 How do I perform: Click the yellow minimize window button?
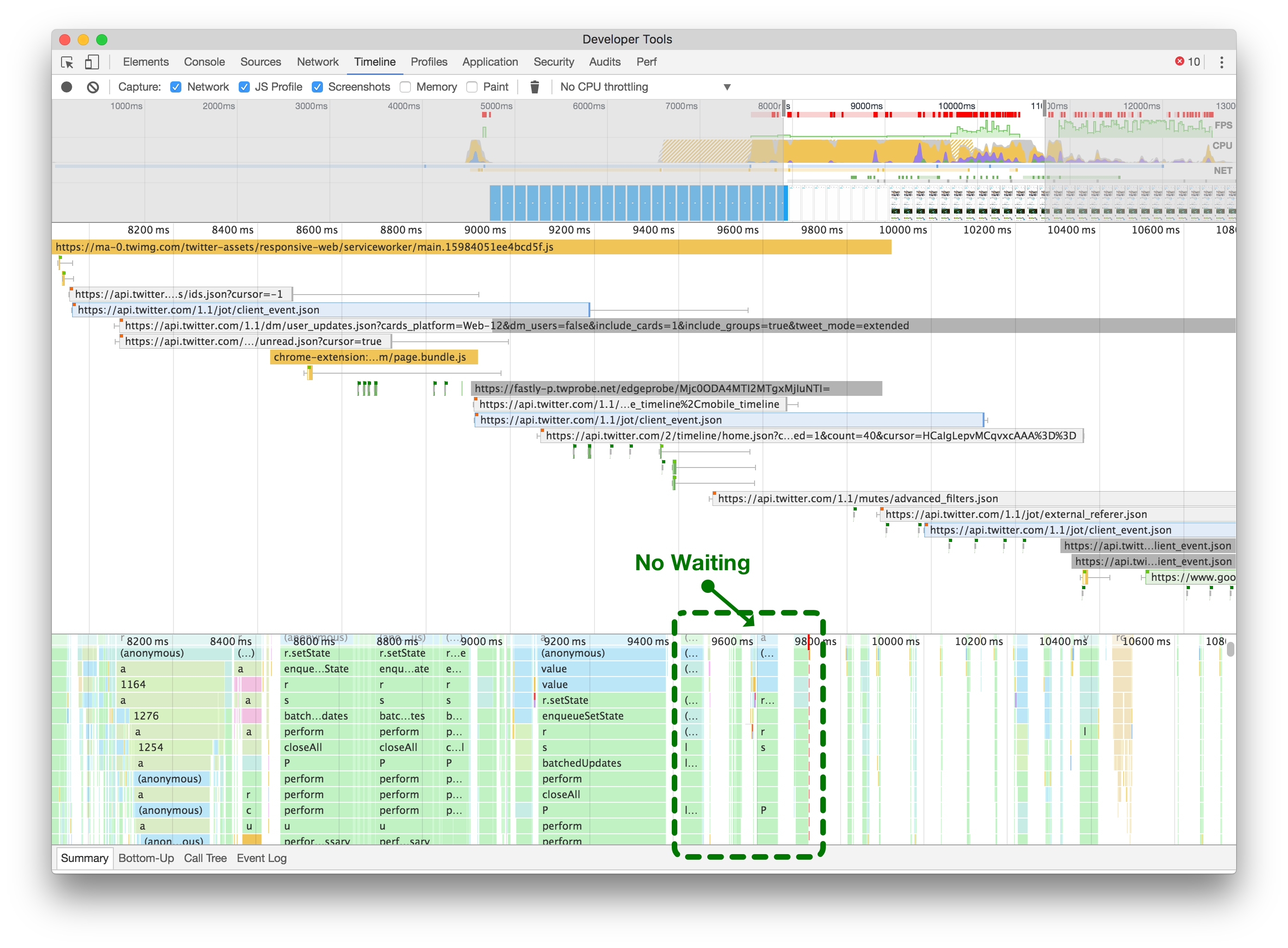83,40
